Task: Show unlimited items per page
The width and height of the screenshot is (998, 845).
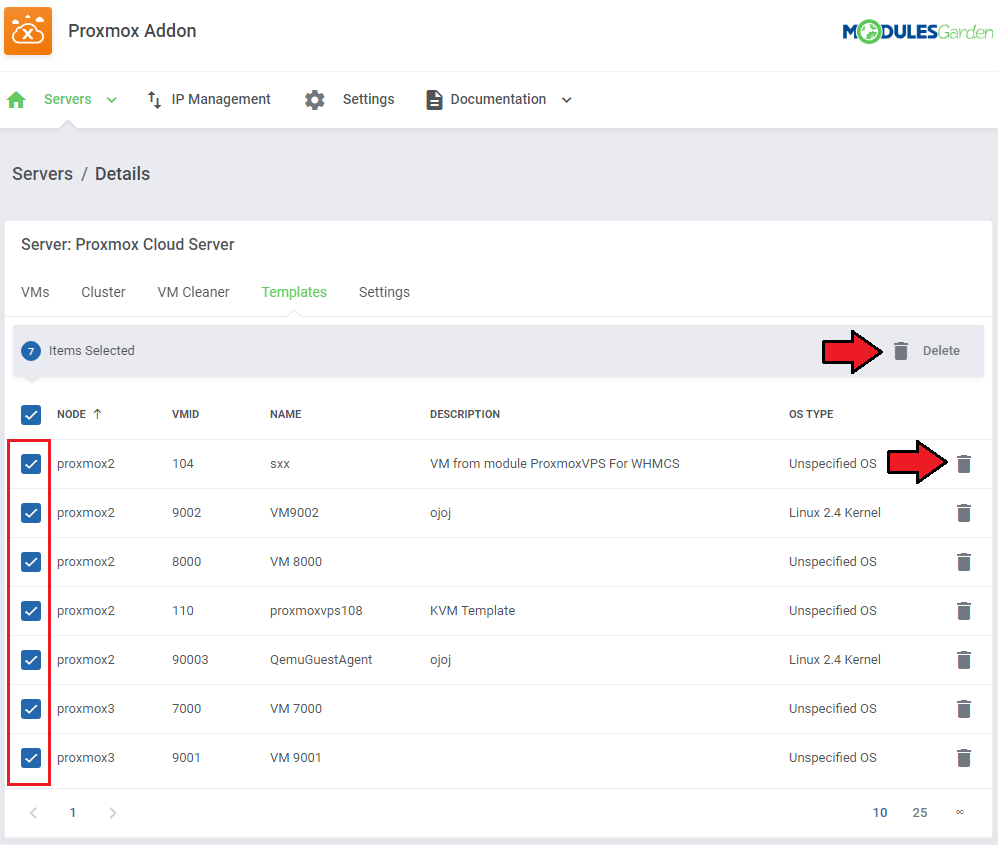Action: tap(960, 812)
